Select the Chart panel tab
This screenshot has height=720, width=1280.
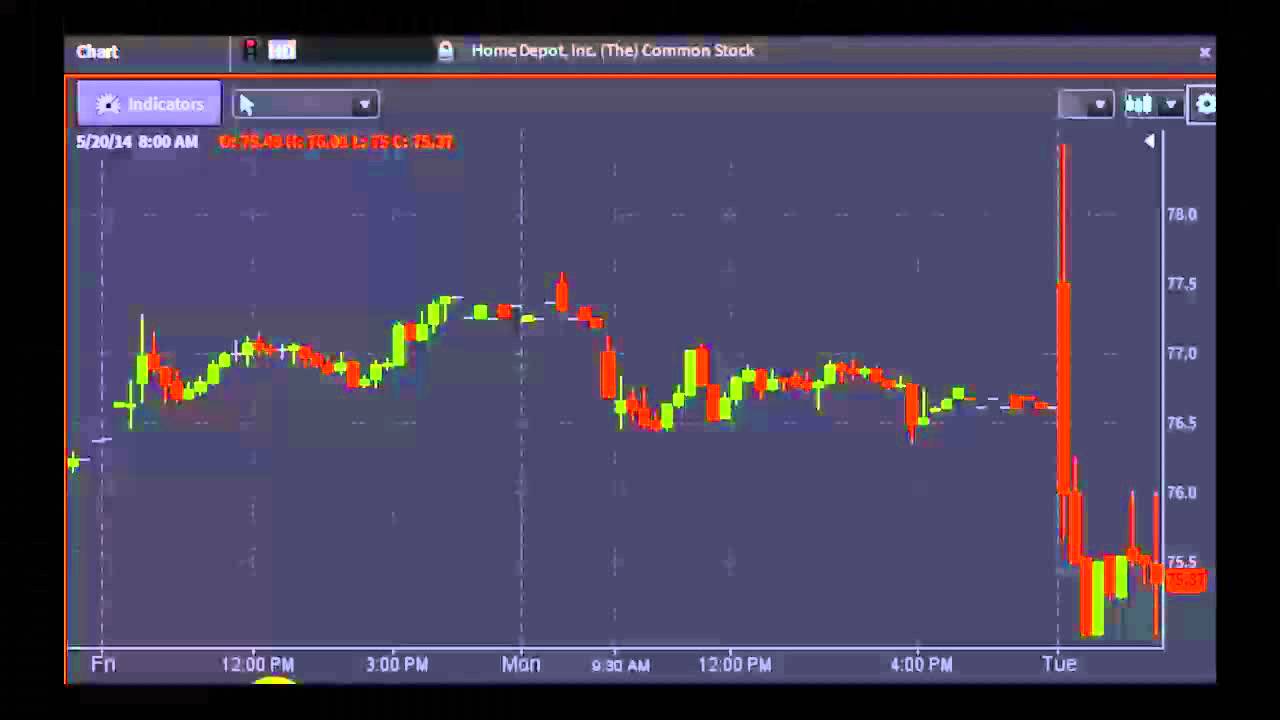point(97,51)
